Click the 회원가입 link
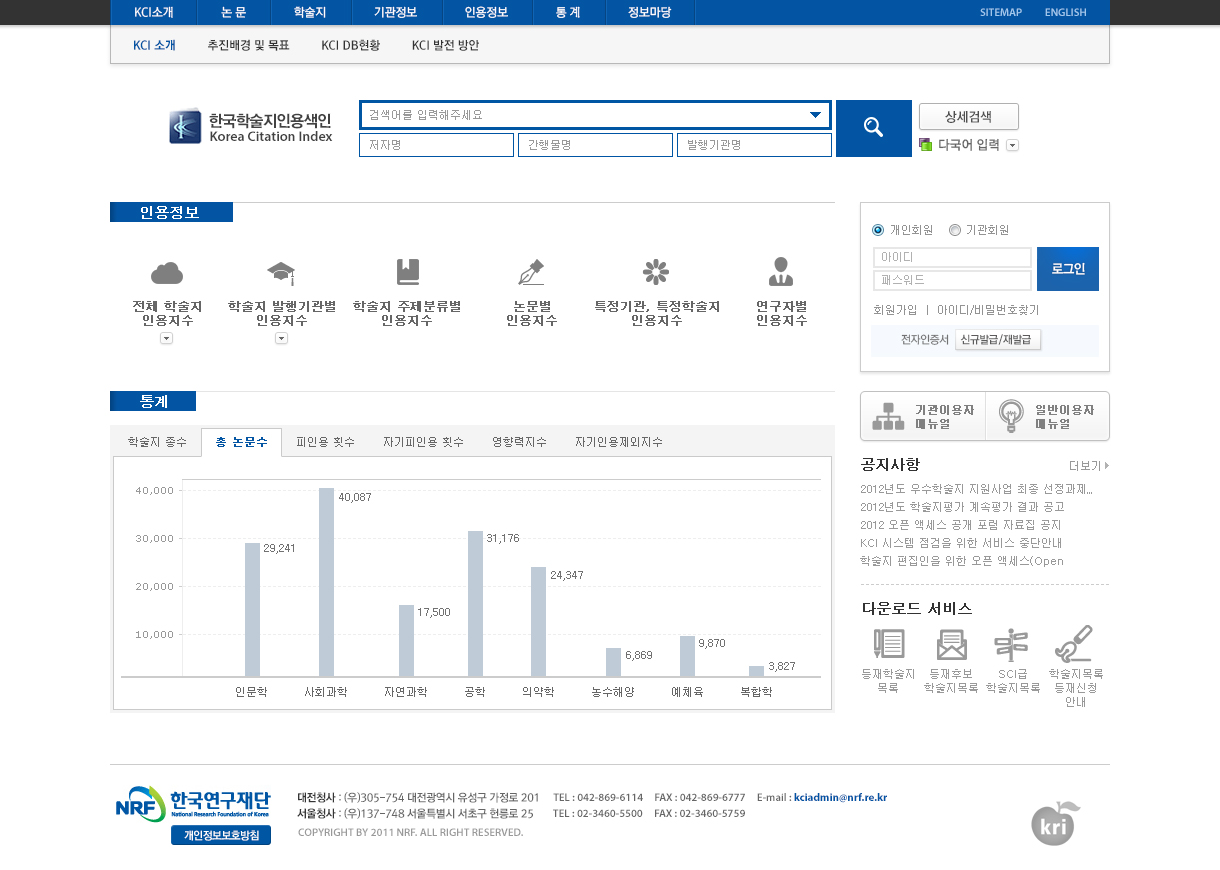 tap(895, 310)
